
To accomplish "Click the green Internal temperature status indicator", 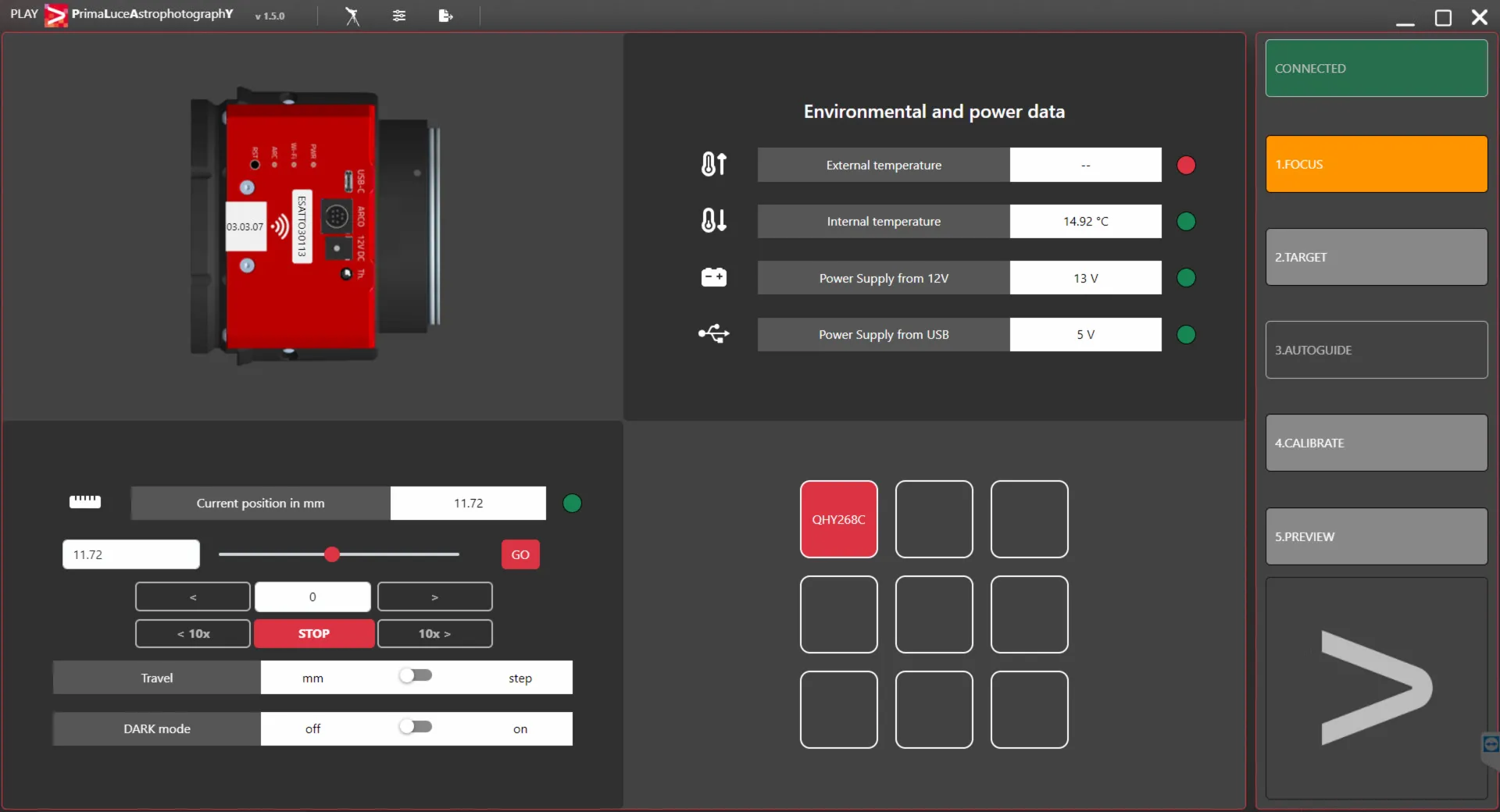I will coord(1186,222).
